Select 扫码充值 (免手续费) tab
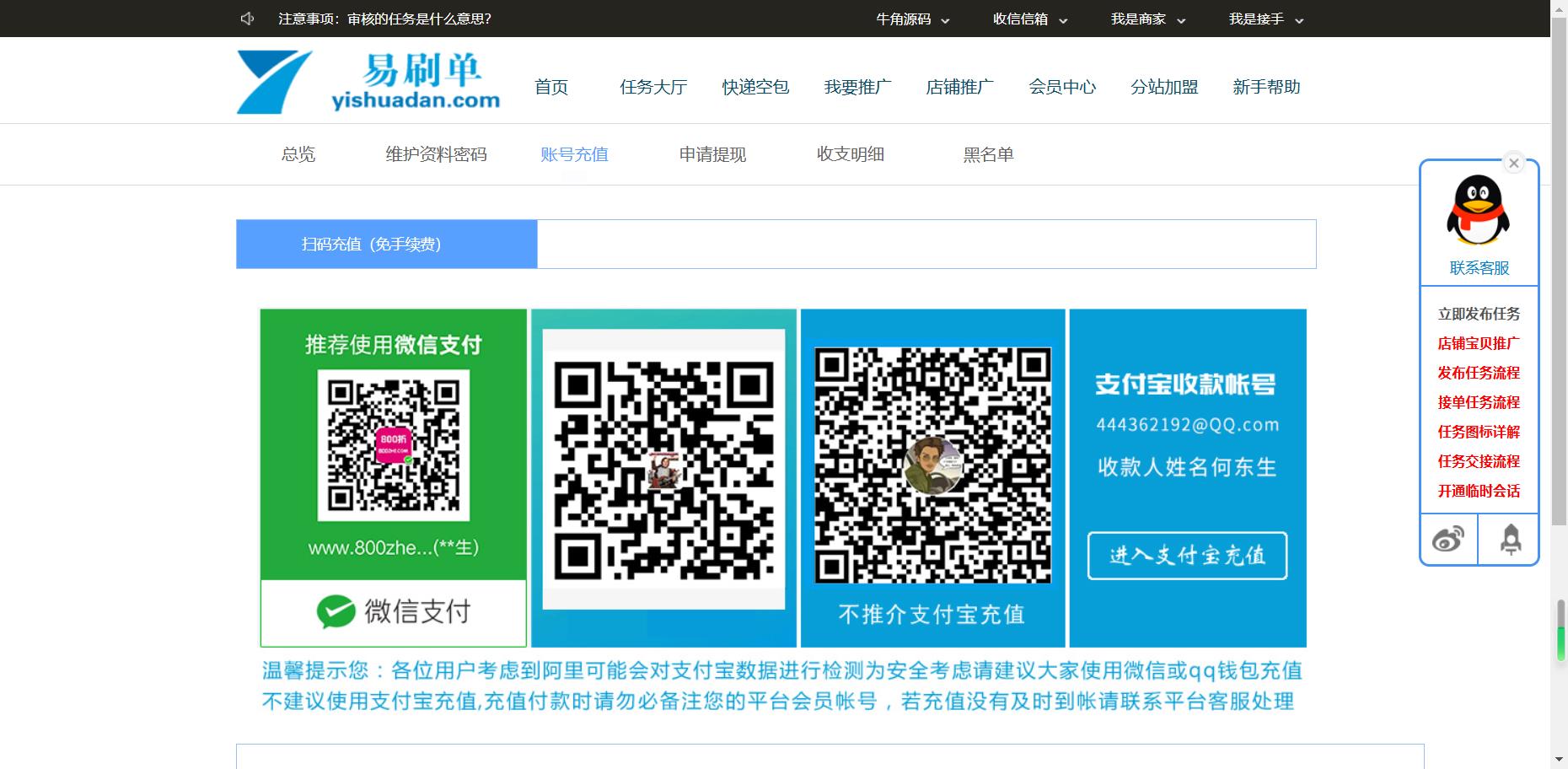This screenshot has width=1568, height=769. point(387,245)
